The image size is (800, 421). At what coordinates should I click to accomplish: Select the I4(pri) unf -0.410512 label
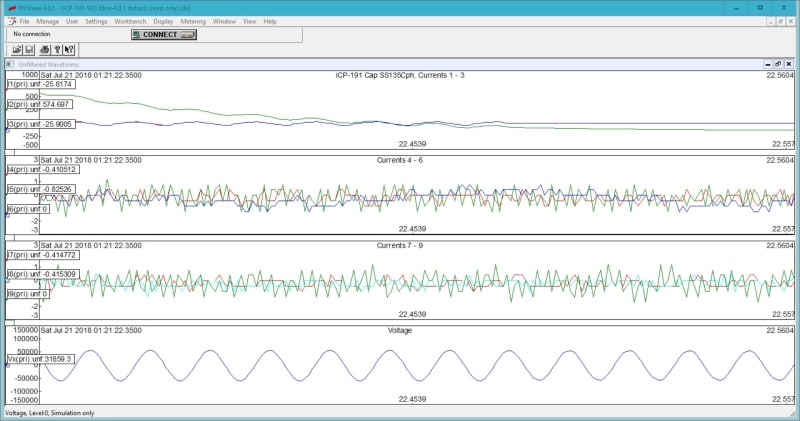tap(43, 169)
